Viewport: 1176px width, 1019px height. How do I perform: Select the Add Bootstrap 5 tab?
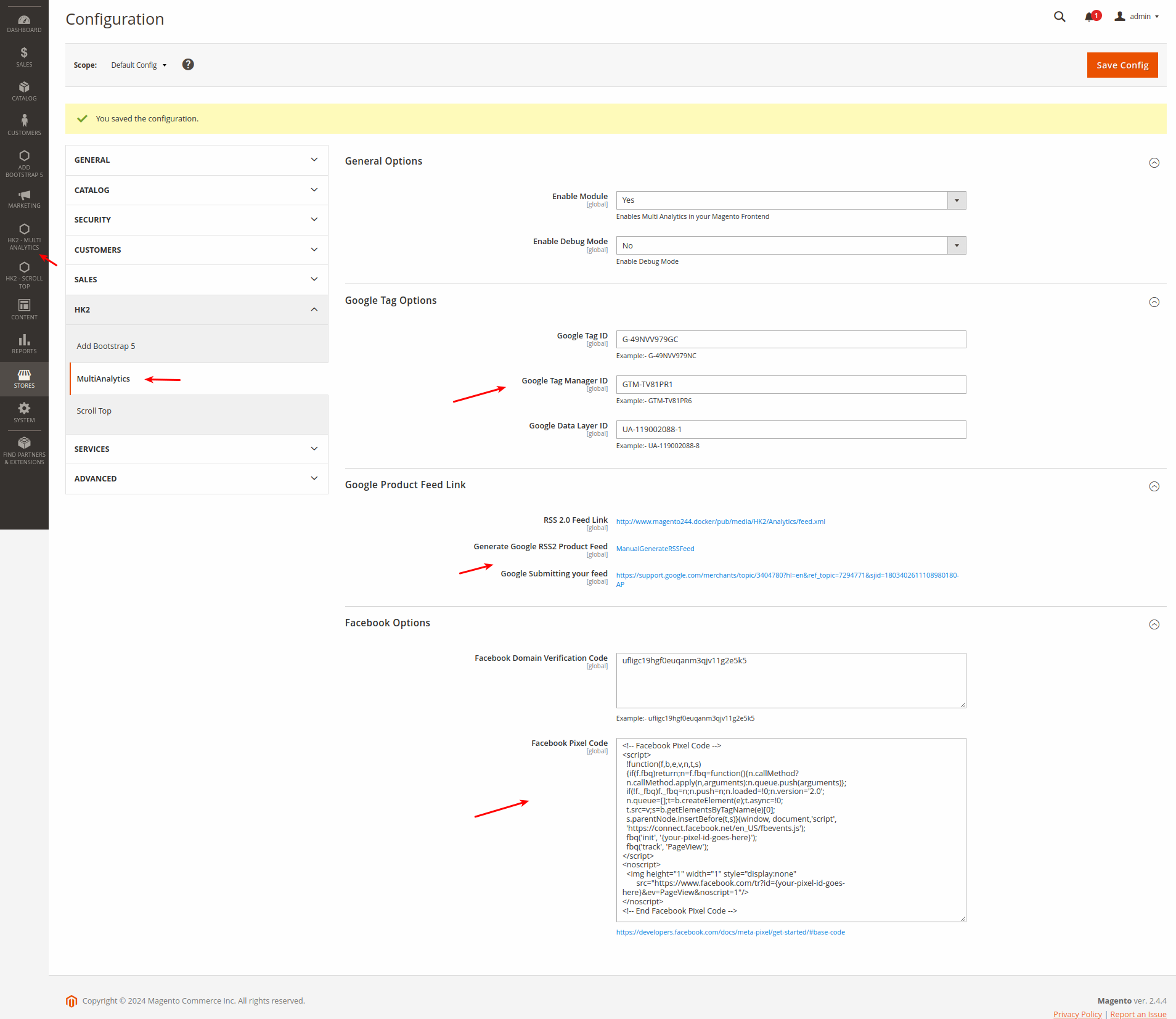pyautogui.click(x=198, y=346)
